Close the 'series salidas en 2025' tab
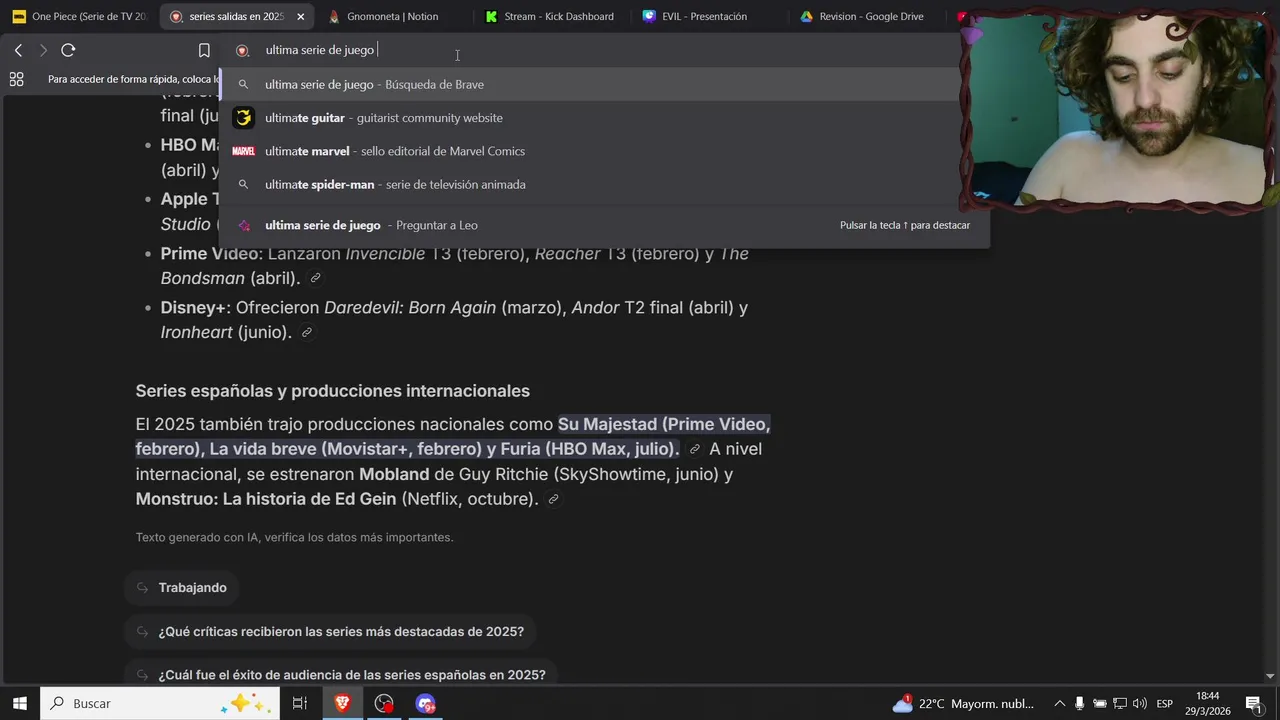The image size is (1280, 720). click(300, 16)
